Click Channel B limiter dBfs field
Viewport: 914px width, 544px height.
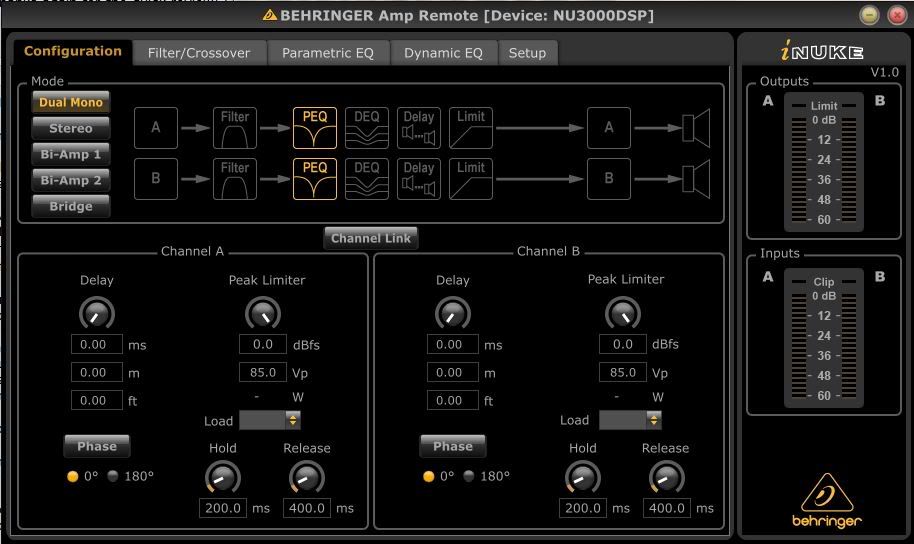click(x=623, y=344)
